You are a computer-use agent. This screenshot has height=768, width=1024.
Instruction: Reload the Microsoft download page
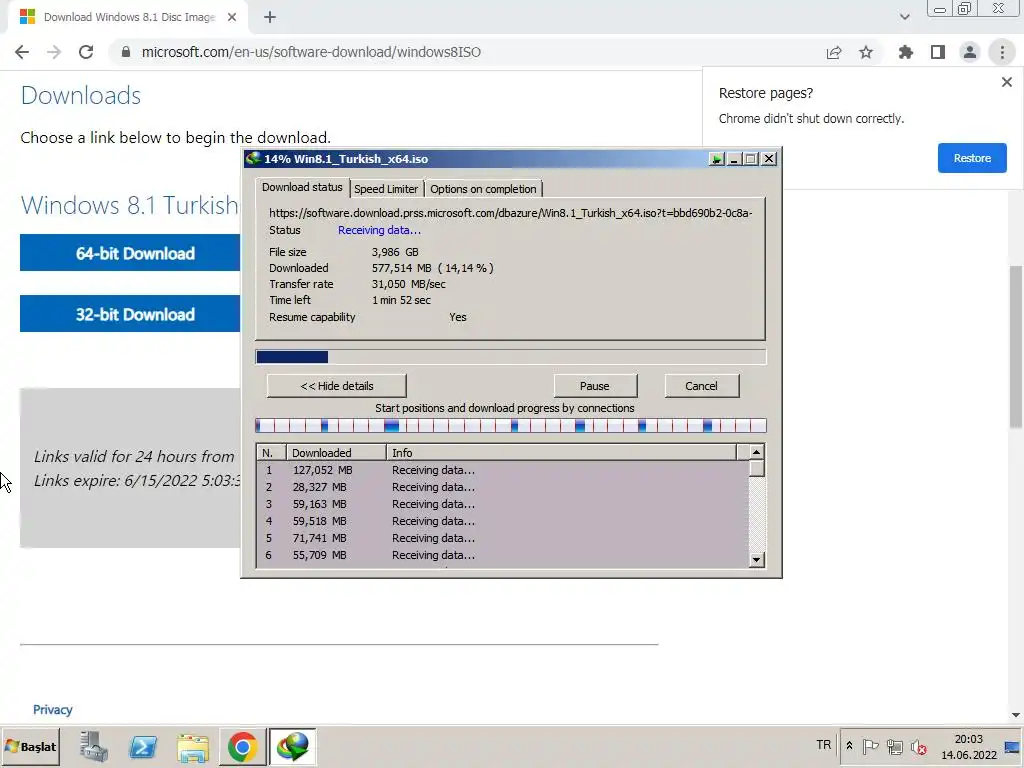[86, 52]
